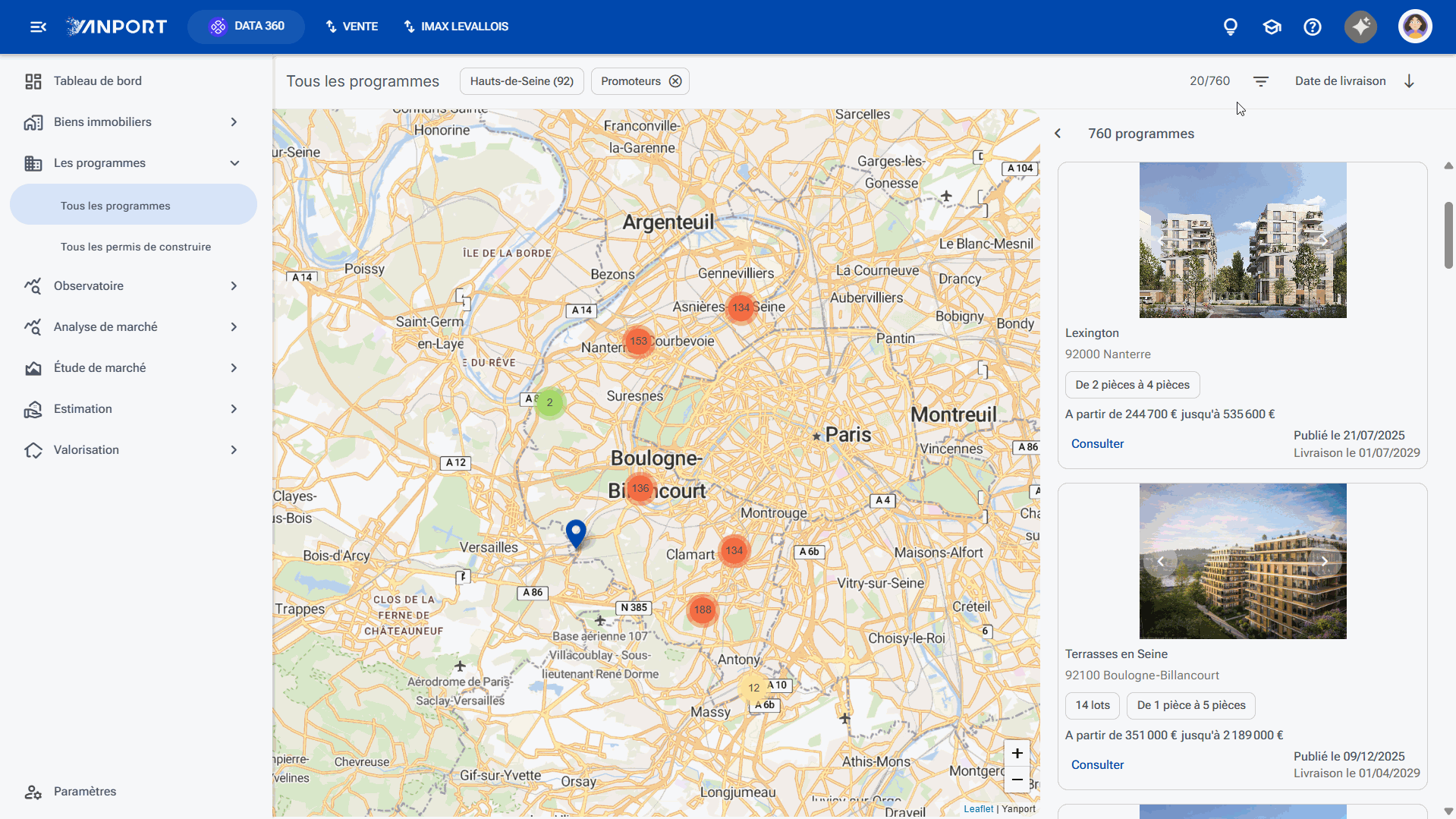This screenshot has width=1456, height=819.
Task: Collapse the sidebar with hamburger icon
Action: tap(38, 27)
